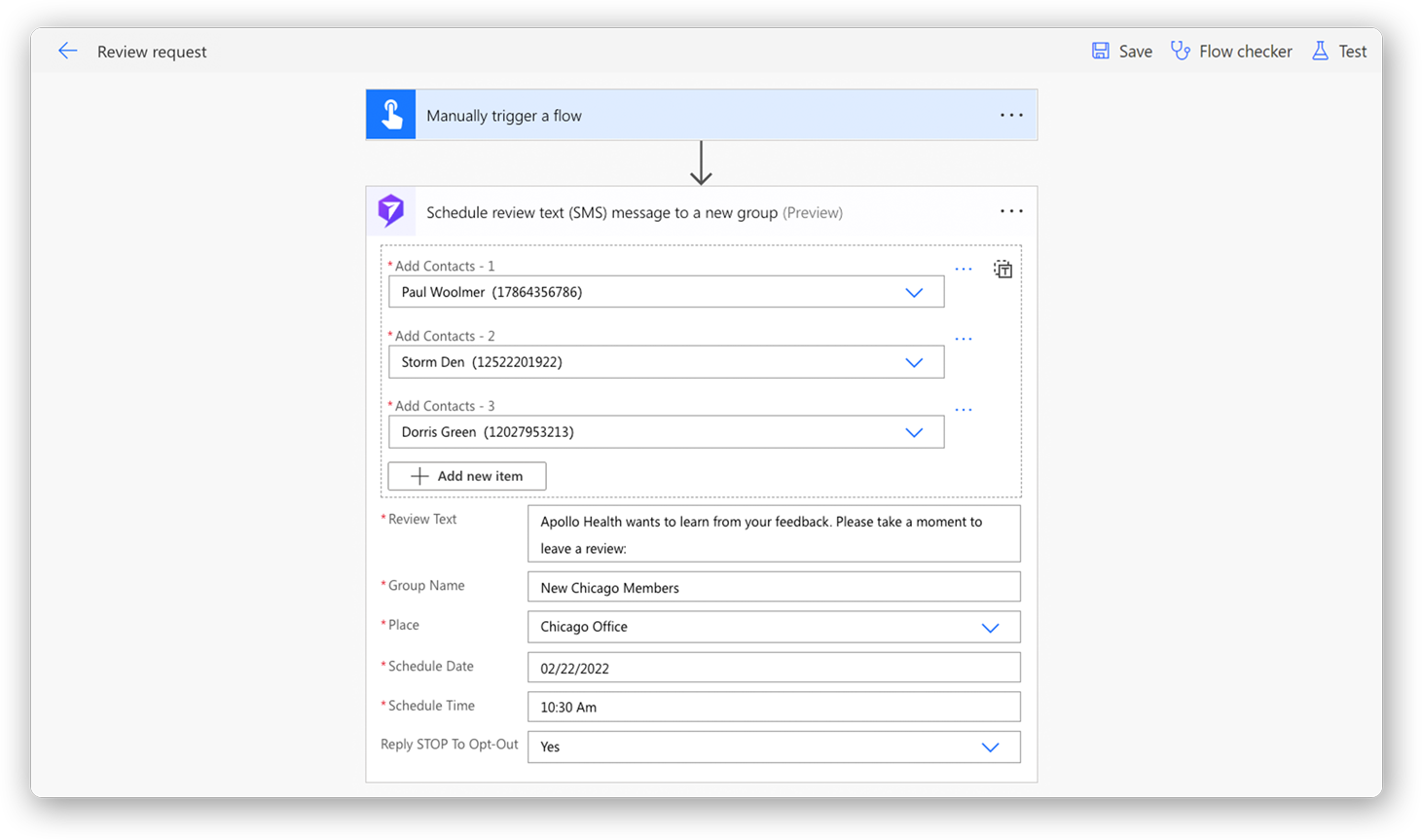The width and height of the screenshot is (1422, 840).
Task: Go back using the left arrow icon
Action: point(67,51)
